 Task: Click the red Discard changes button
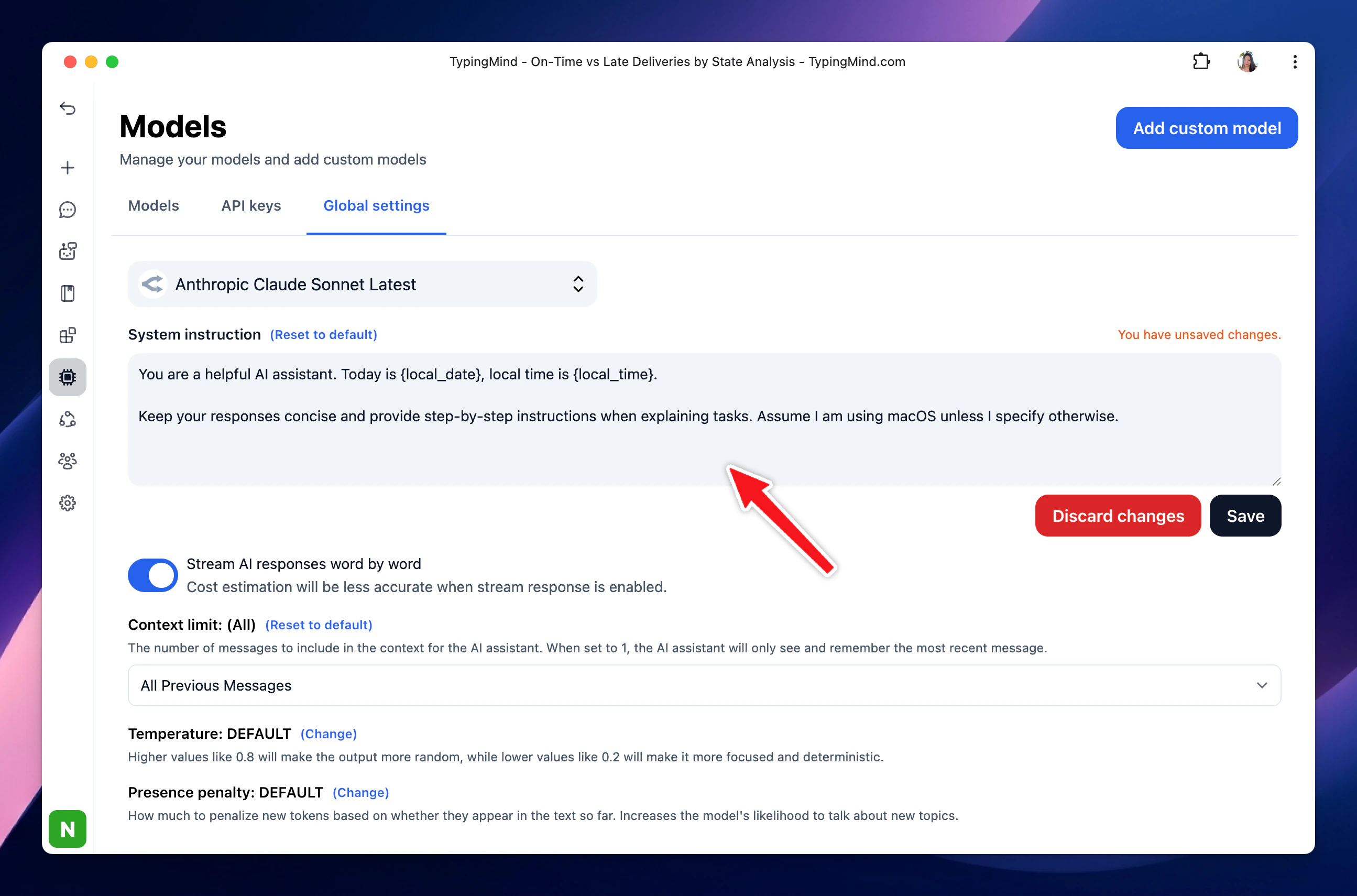tap(1118, 516)
